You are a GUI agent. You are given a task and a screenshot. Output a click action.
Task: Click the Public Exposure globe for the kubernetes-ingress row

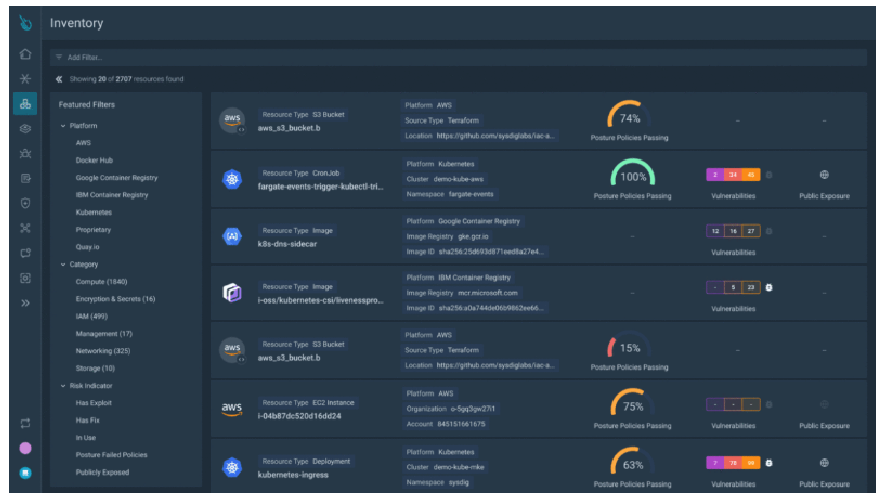pyautogui.click(x=823, y=463)
